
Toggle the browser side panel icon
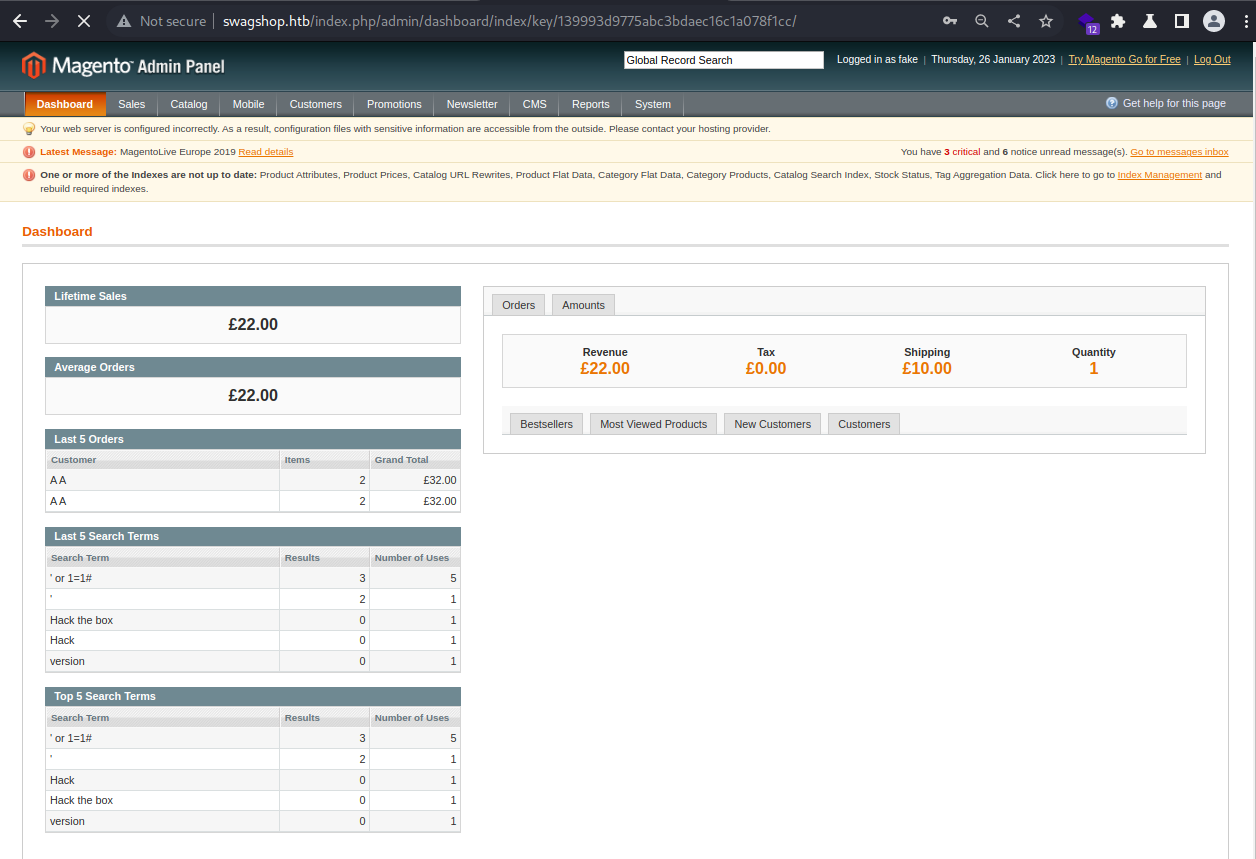(1181, 21)
